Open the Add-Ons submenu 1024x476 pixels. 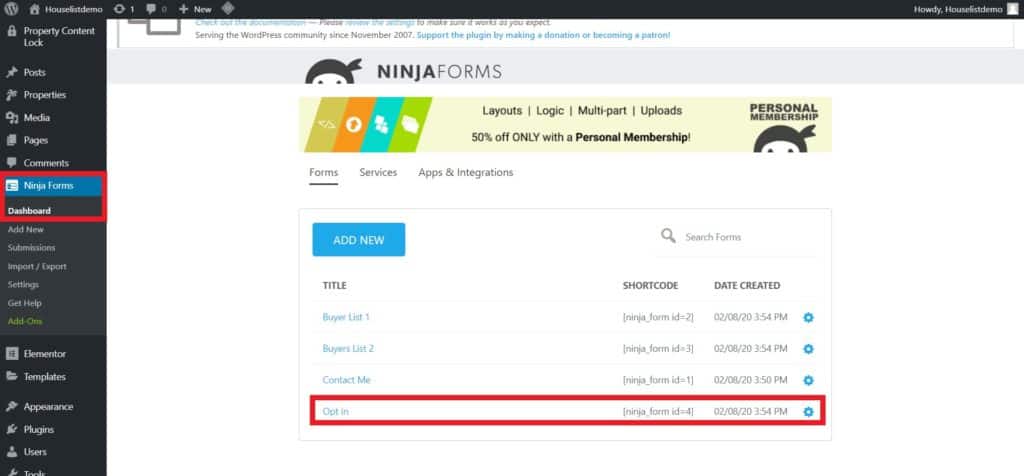[25, 321]
